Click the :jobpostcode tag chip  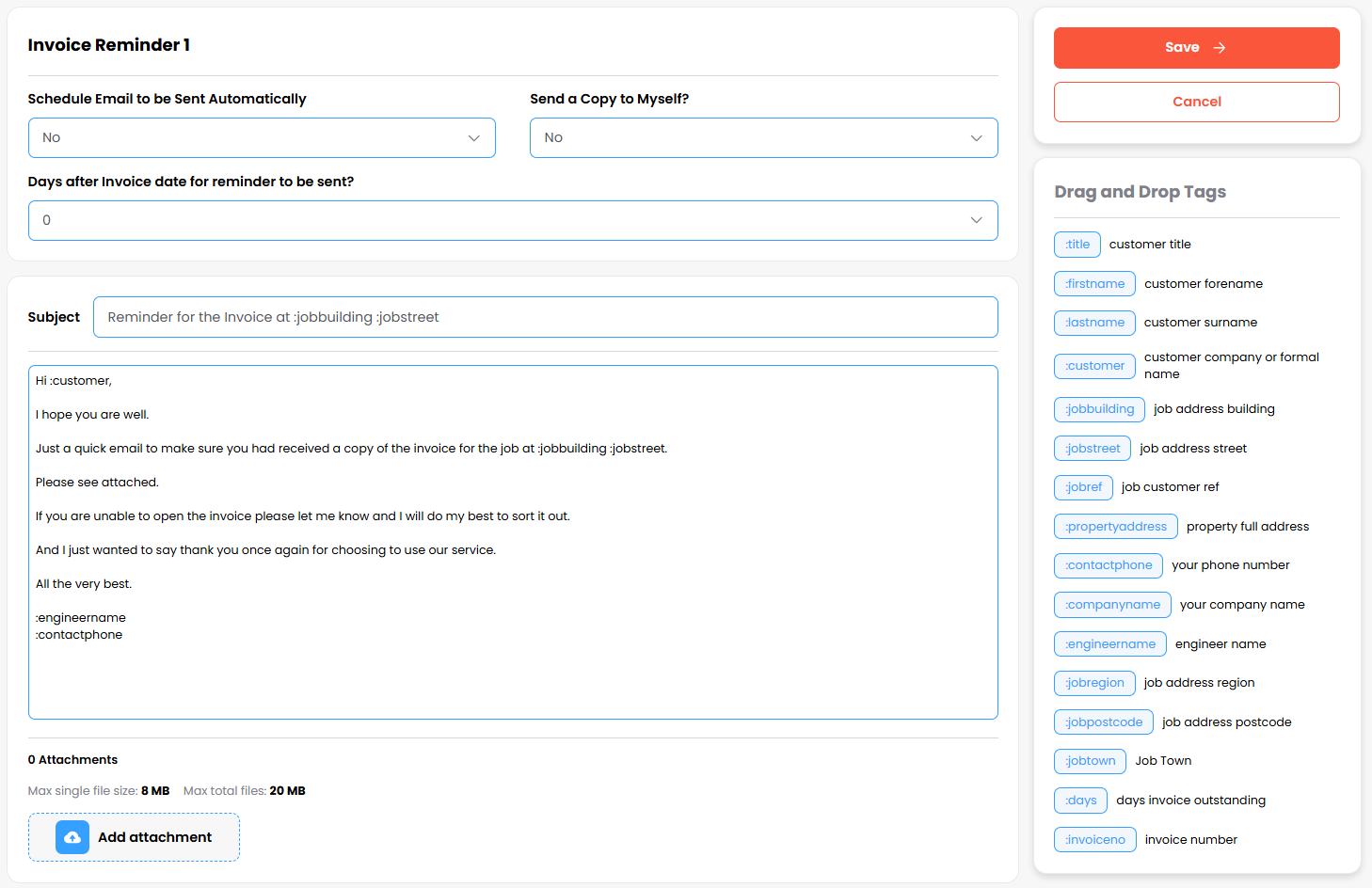point(1104,722)
